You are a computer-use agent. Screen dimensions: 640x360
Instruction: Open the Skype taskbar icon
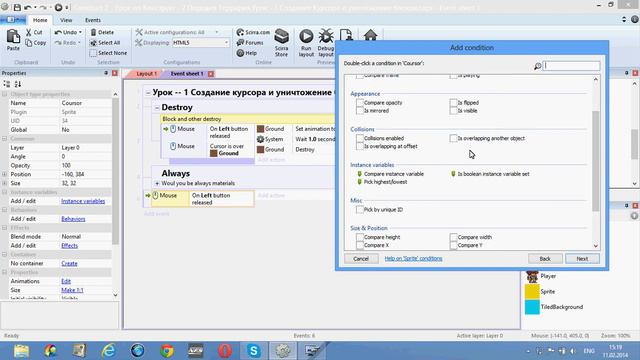point(253,351)
